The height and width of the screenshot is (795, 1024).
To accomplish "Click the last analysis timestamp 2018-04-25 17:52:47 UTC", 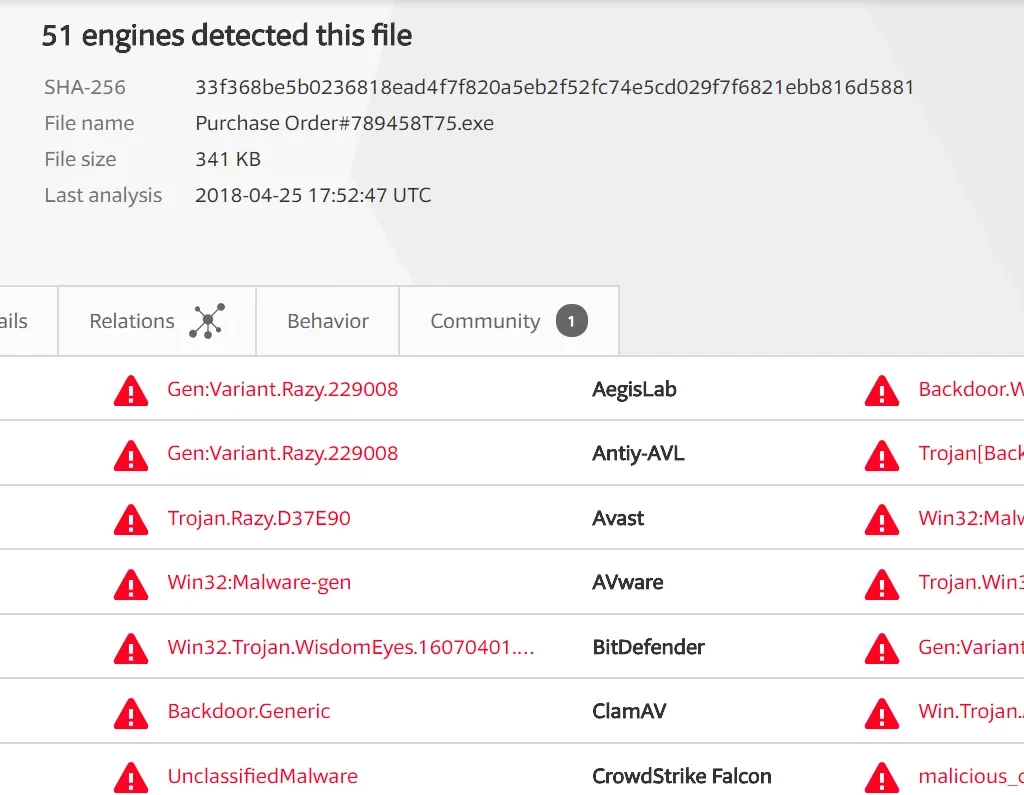I will [313, 195].
